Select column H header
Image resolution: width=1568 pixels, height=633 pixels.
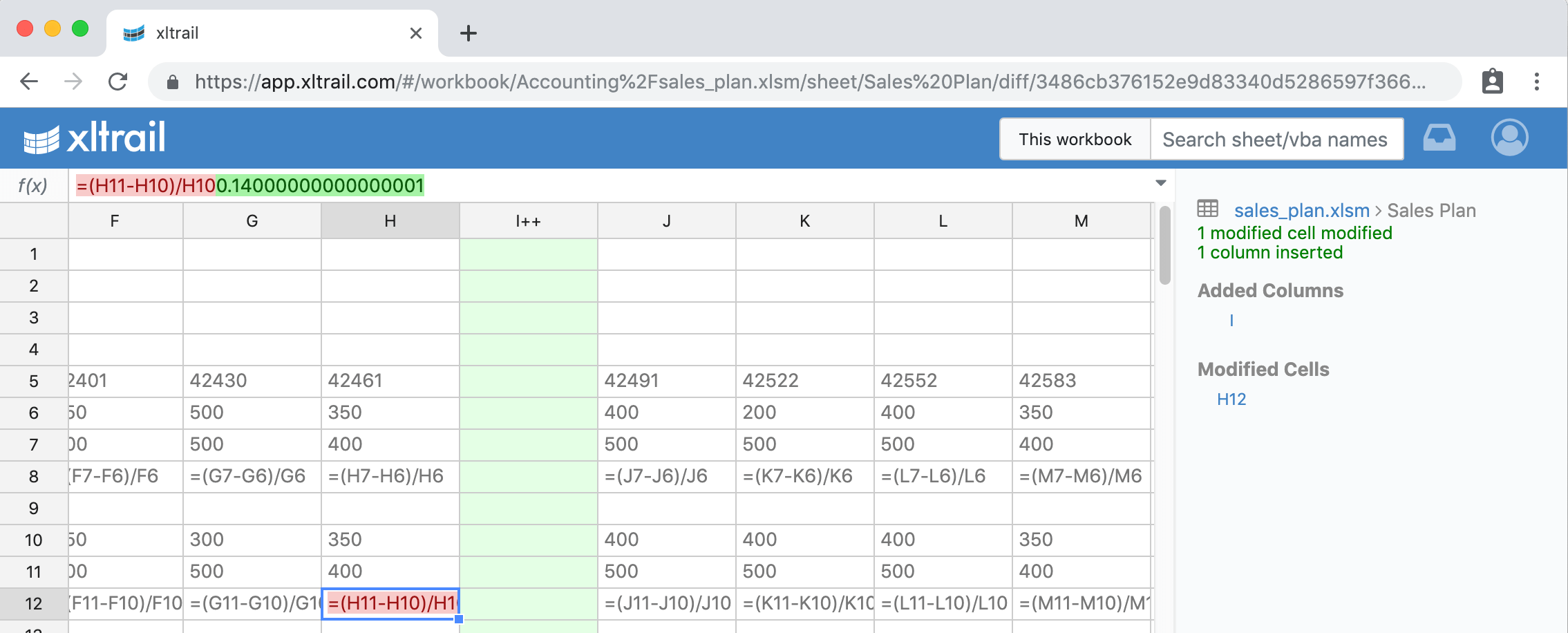click(x=390, y=221)
